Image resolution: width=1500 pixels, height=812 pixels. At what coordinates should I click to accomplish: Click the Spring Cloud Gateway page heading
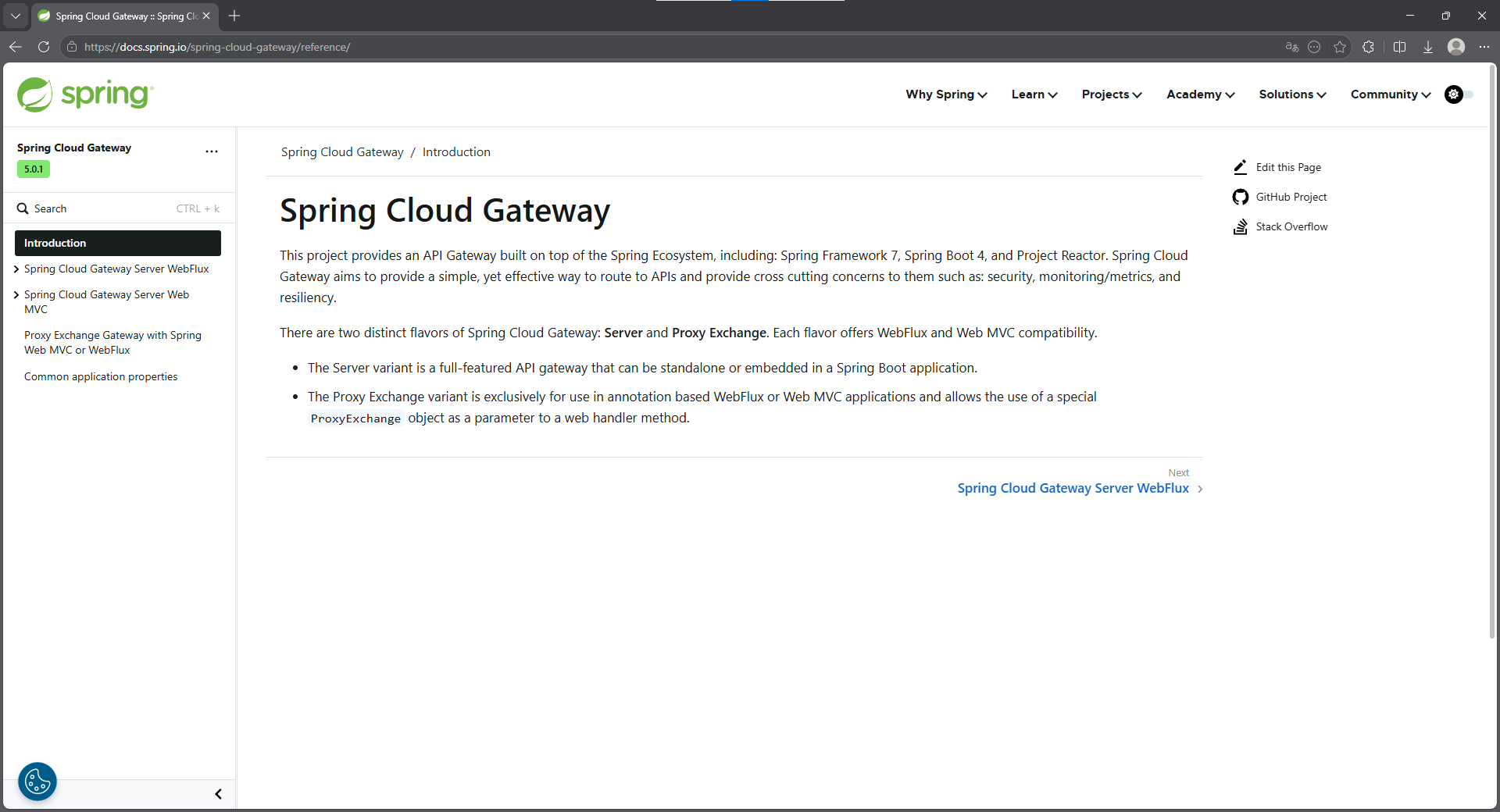click(445, 211)
